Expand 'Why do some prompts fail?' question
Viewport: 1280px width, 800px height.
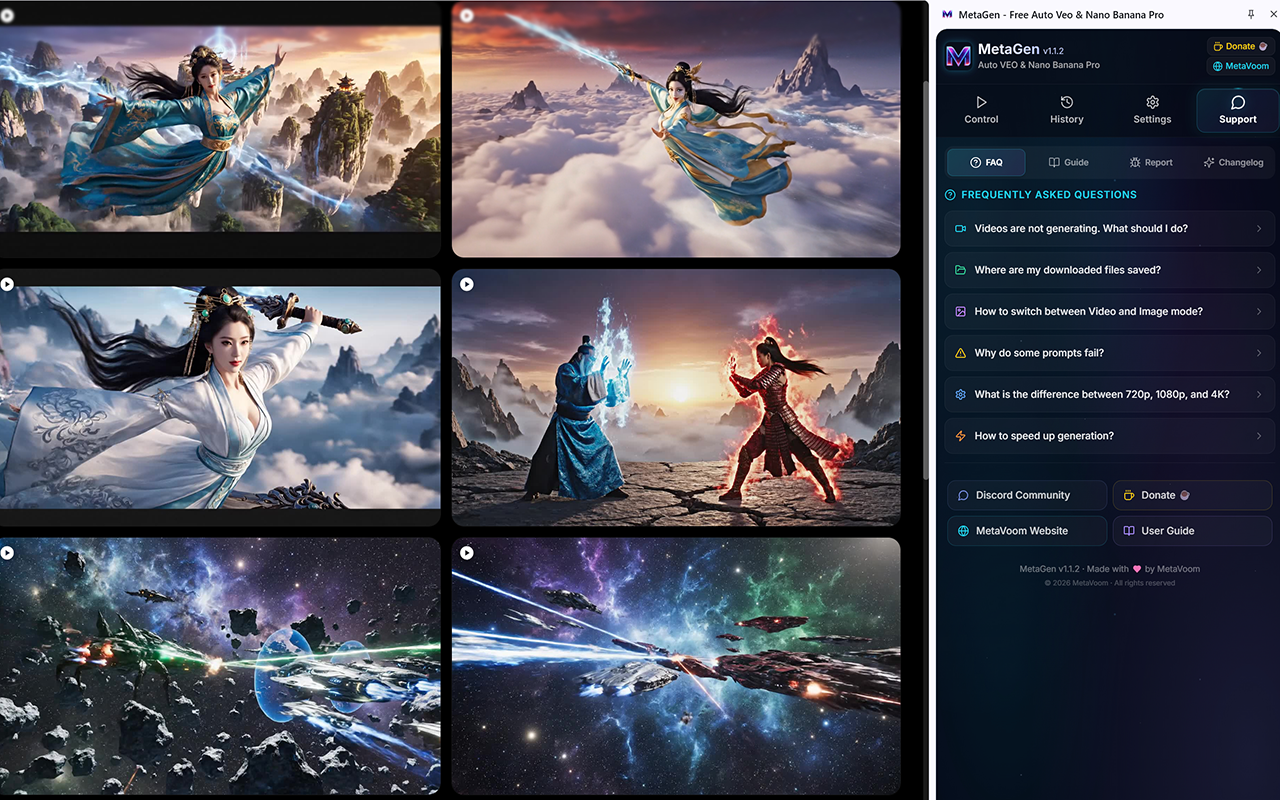click(x=1109, y=353)
